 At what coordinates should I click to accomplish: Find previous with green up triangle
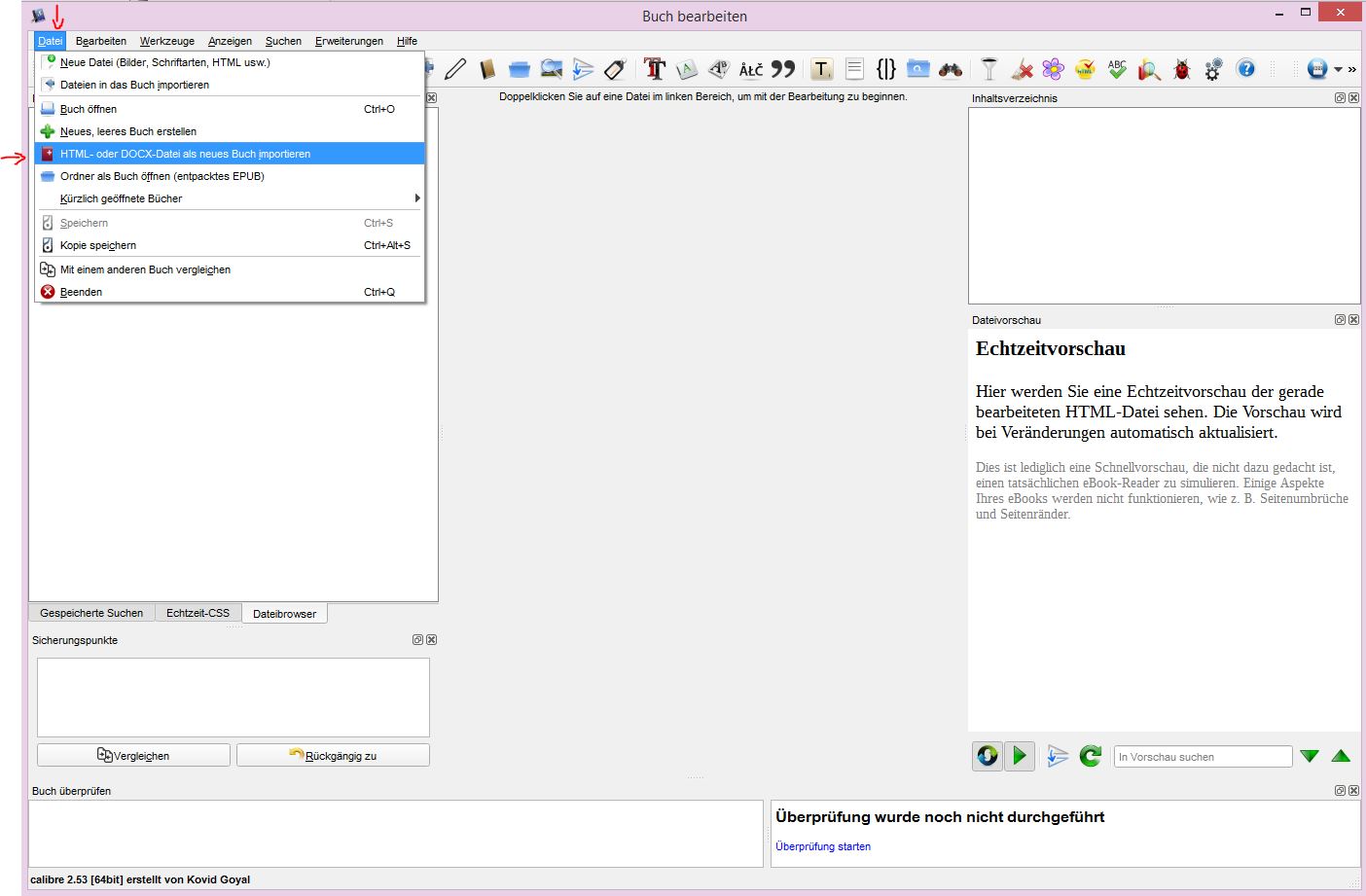(1341, 756)
